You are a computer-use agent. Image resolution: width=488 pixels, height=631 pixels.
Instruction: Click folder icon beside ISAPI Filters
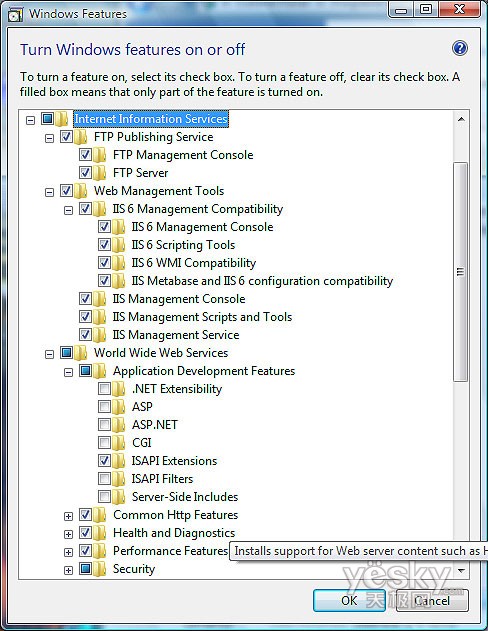click(119, 478)
